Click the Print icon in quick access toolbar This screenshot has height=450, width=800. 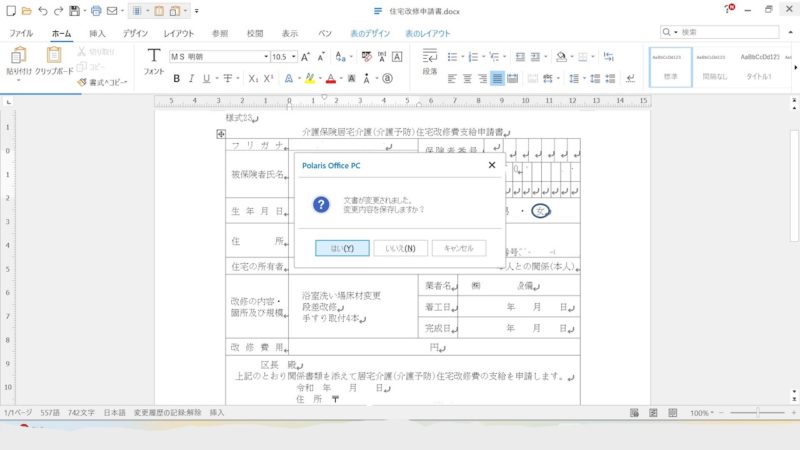pos(96,11)
